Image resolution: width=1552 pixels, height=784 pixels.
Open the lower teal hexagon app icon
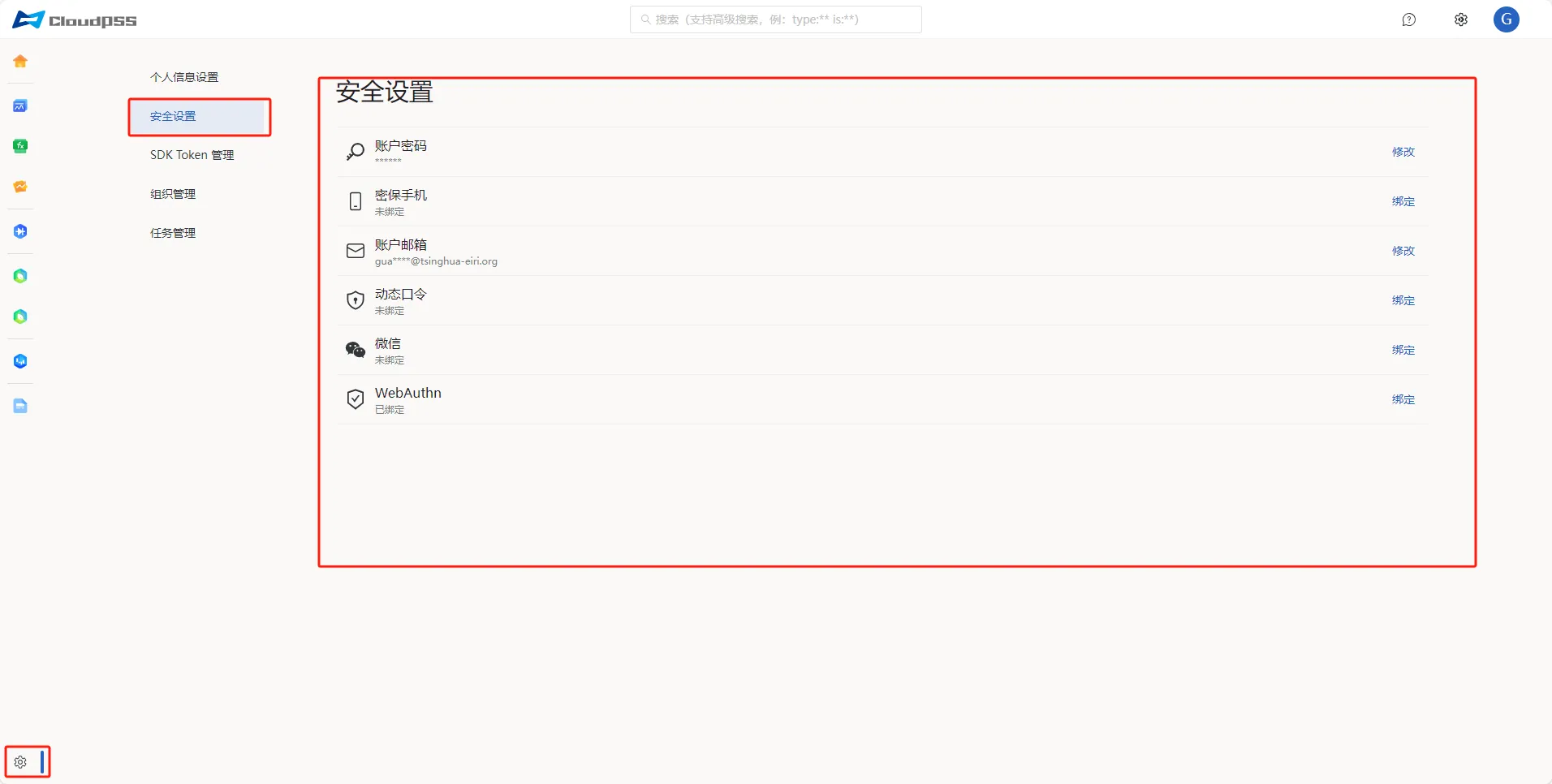20,317
